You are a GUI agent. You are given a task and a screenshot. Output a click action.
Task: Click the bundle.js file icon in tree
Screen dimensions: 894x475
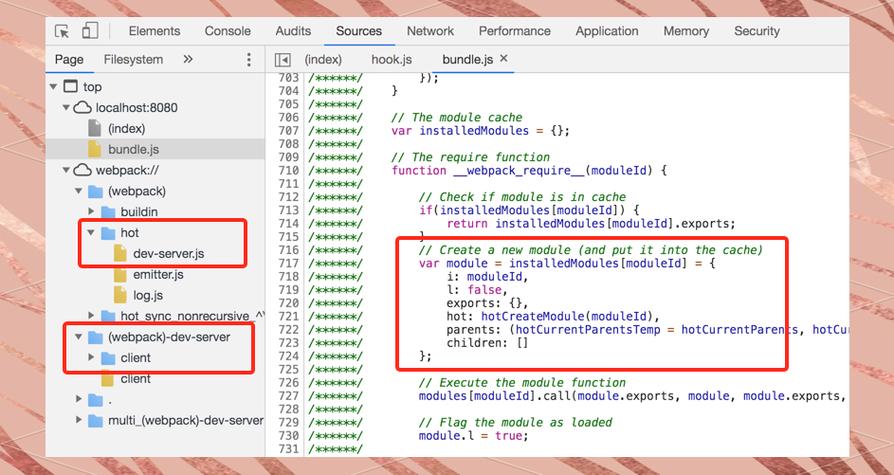click(x=95, y=149)
